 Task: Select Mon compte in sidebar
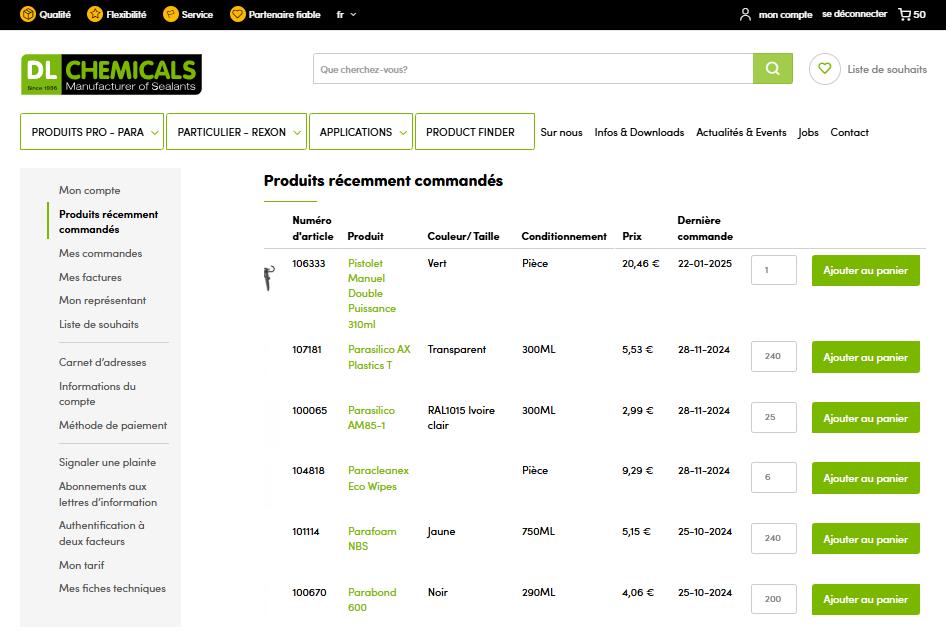coord(89,190)
